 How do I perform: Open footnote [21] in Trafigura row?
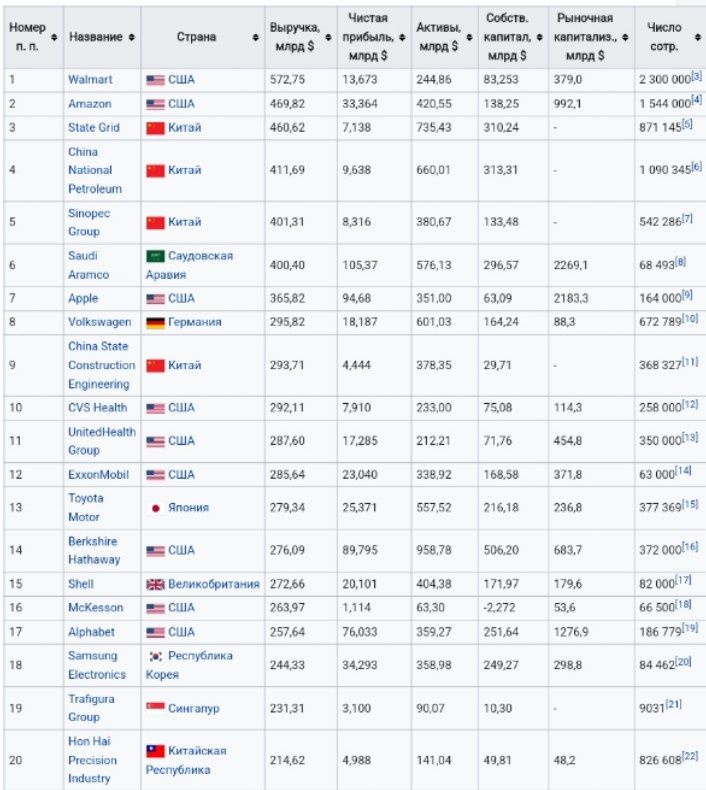coord(674,704)
